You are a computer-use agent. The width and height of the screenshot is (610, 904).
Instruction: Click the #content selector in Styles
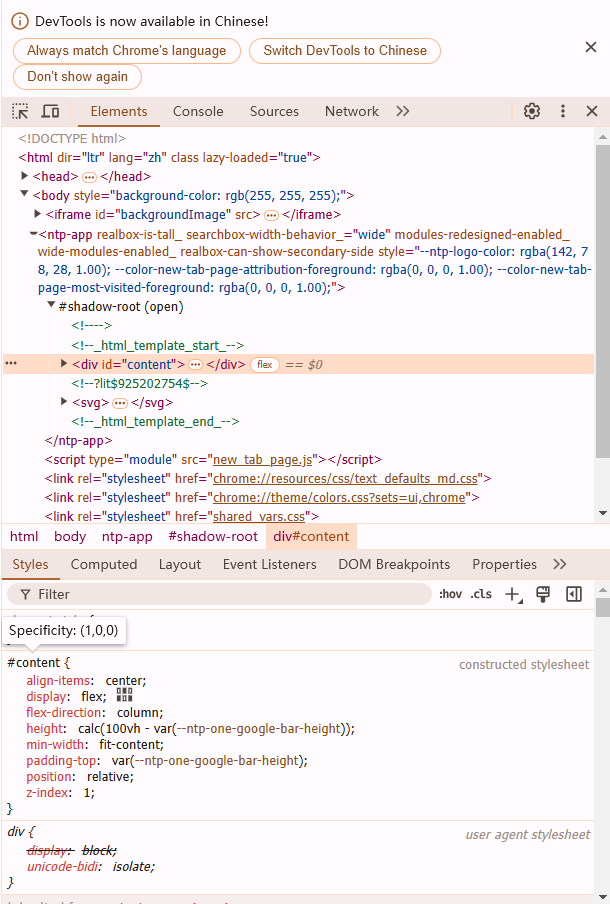pos(33,662)
